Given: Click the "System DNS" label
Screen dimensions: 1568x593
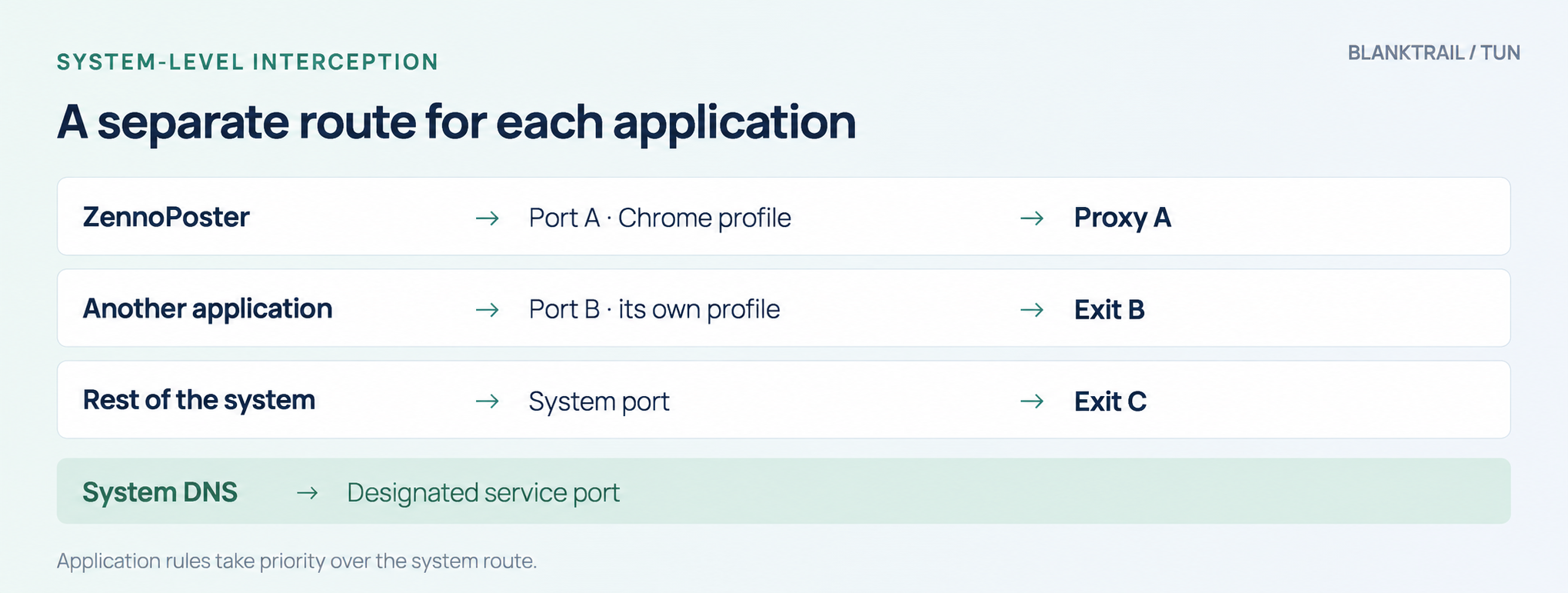Looking at the screenshot, I should pos(160,492).
